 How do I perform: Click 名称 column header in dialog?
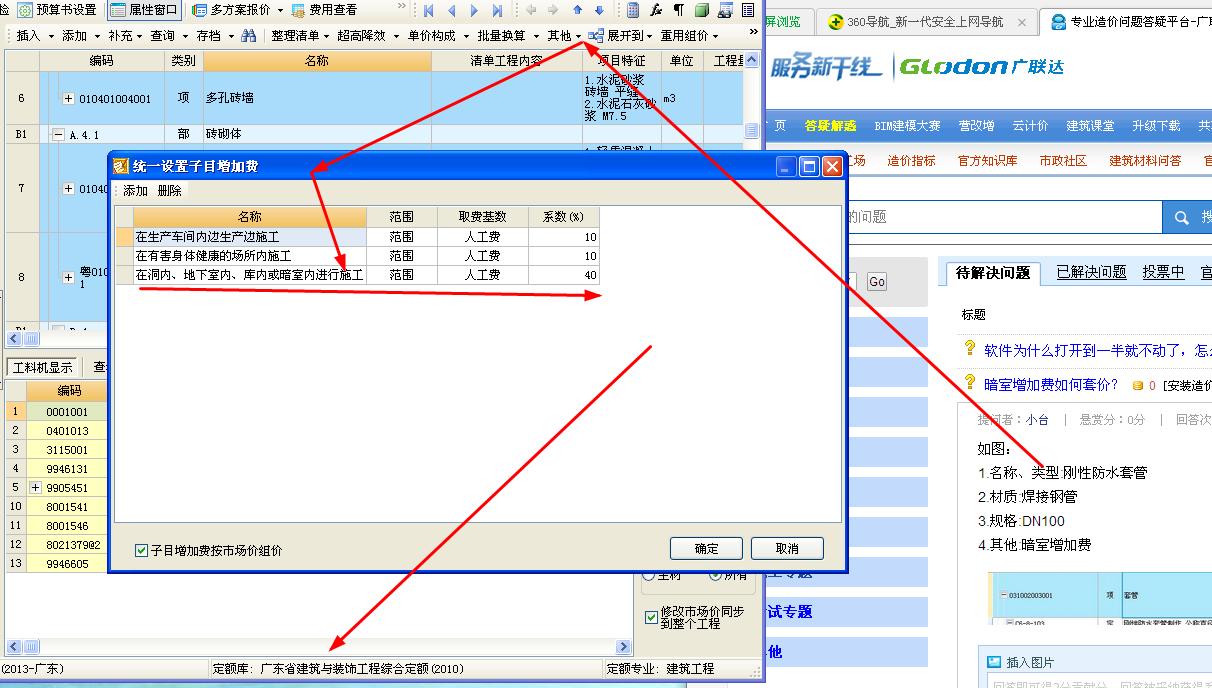pyautogui.click(x=250, y=217)
